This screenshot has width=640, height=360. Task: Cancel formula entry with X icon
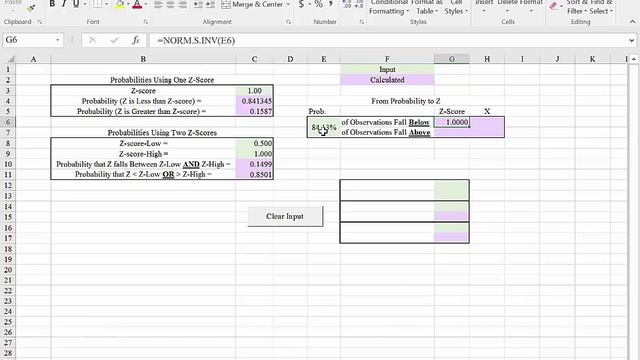[93, 40]
